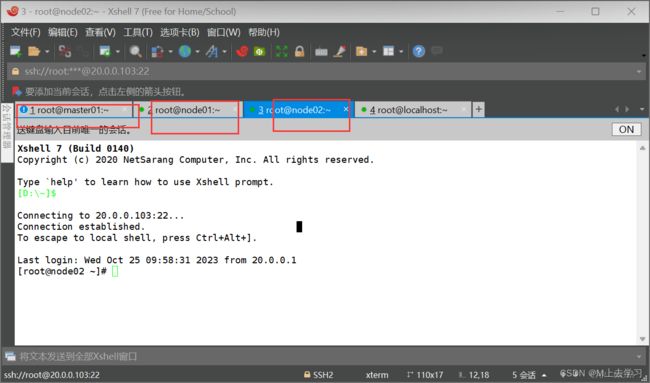Viewport: 650px width, 383px height.
Task: Open the Arrange layout dropdown arrow
Action: (x=401, y=51)
